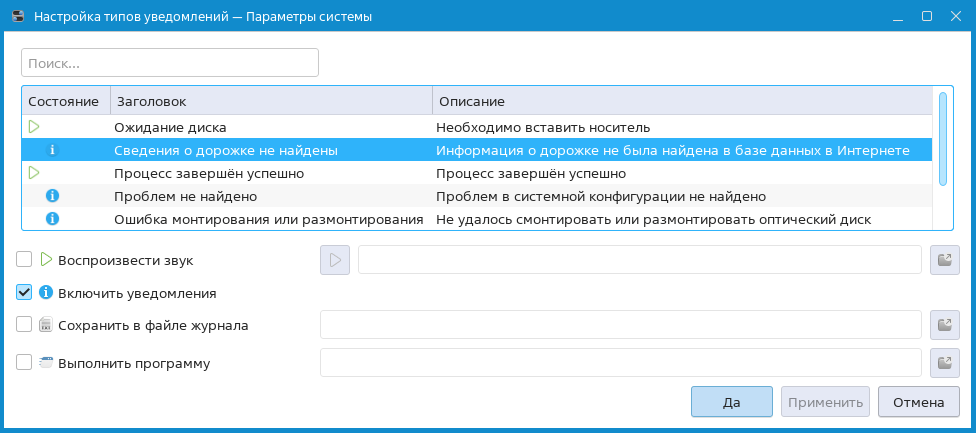Click the event list vertical scrollbar
This screenshot has width=976, height=433.
tap(942, 138)
